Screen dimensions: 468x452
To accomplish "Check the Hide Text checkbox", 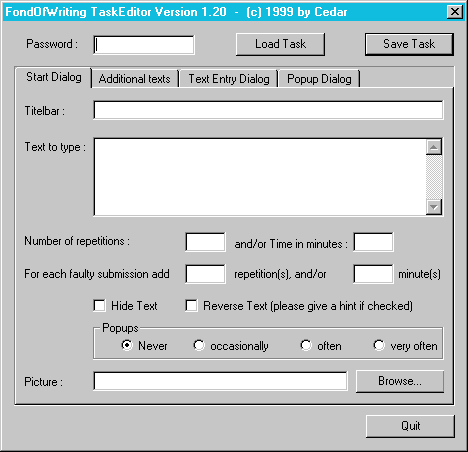I will [100, 305].
